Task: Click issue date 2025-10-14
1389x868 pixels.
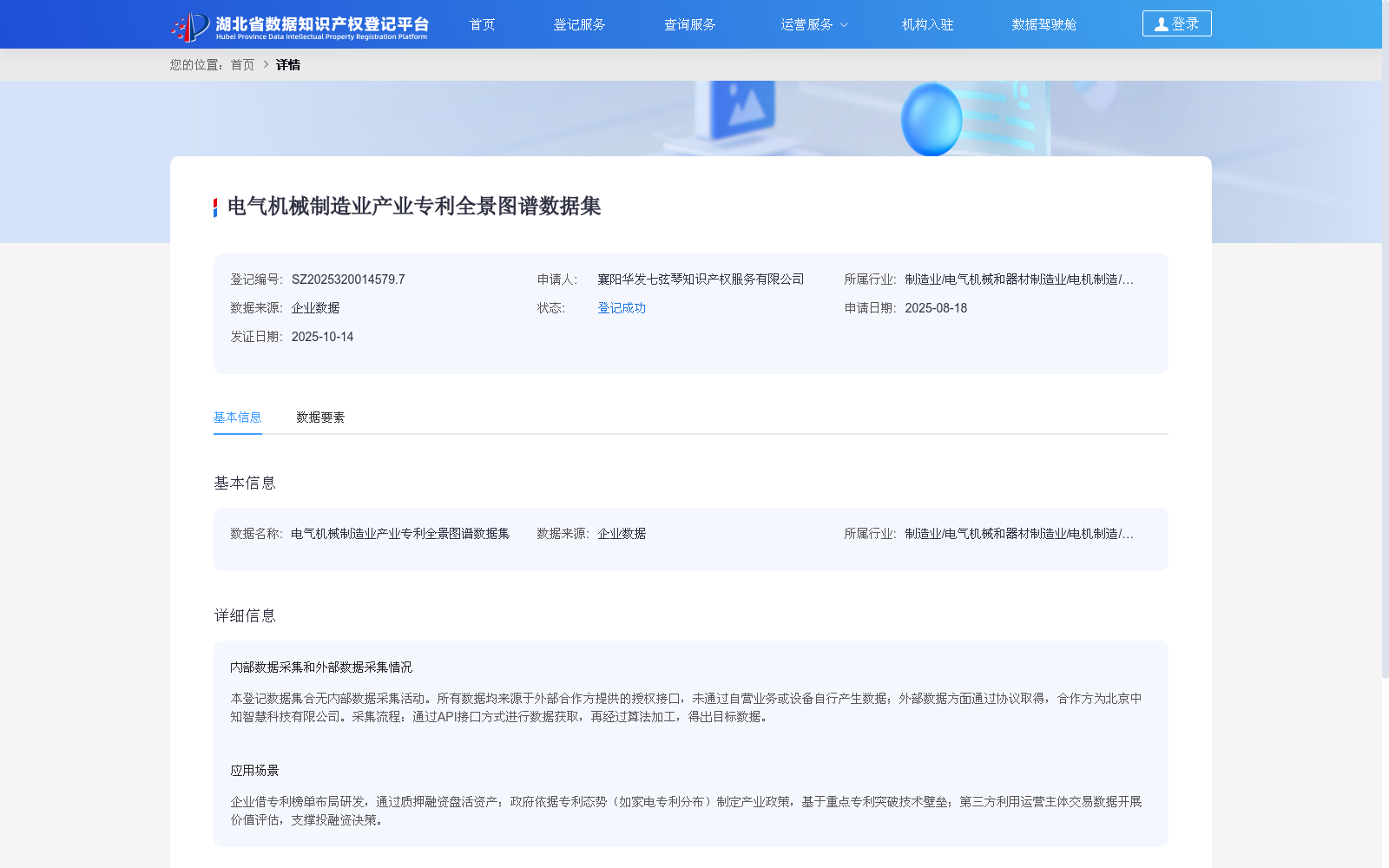Action: [x=322, y=337]
